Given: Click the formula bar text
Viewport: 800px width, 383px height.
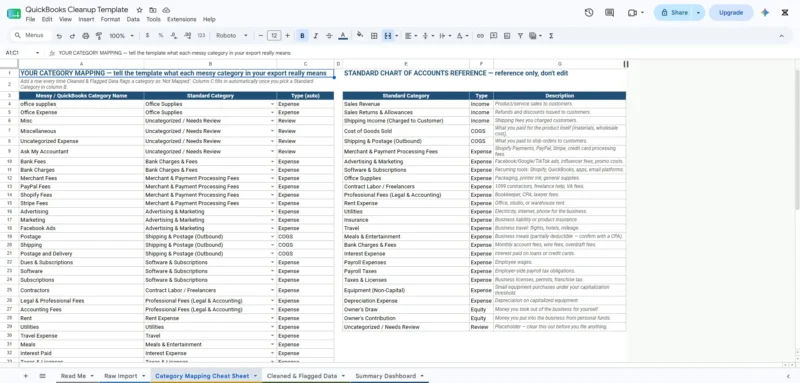Looking at the screenshot, I should click(x=174, y=53).
